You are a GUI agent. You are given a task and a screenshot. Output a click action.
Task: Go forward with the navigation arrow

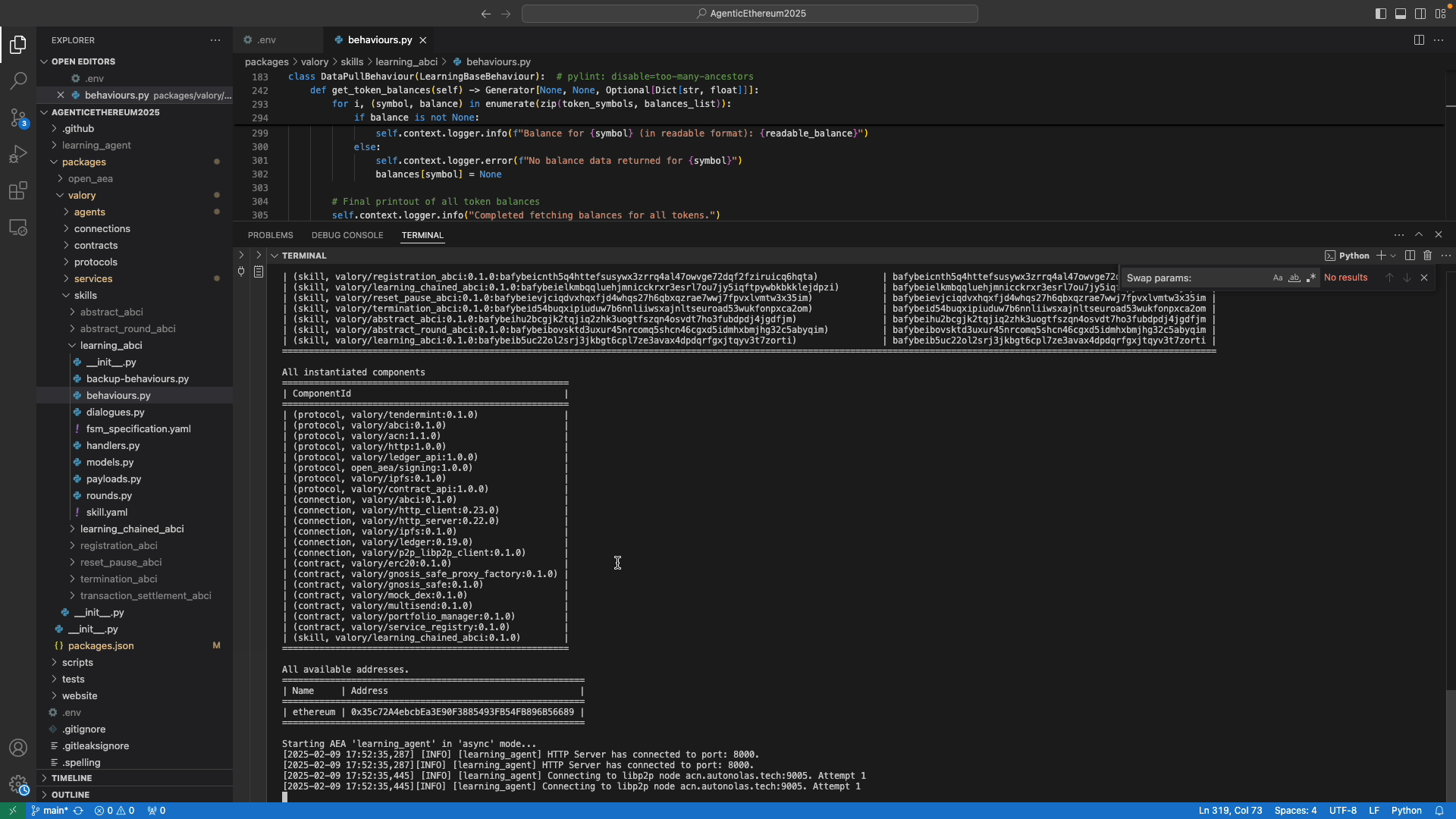pos(506,14)
